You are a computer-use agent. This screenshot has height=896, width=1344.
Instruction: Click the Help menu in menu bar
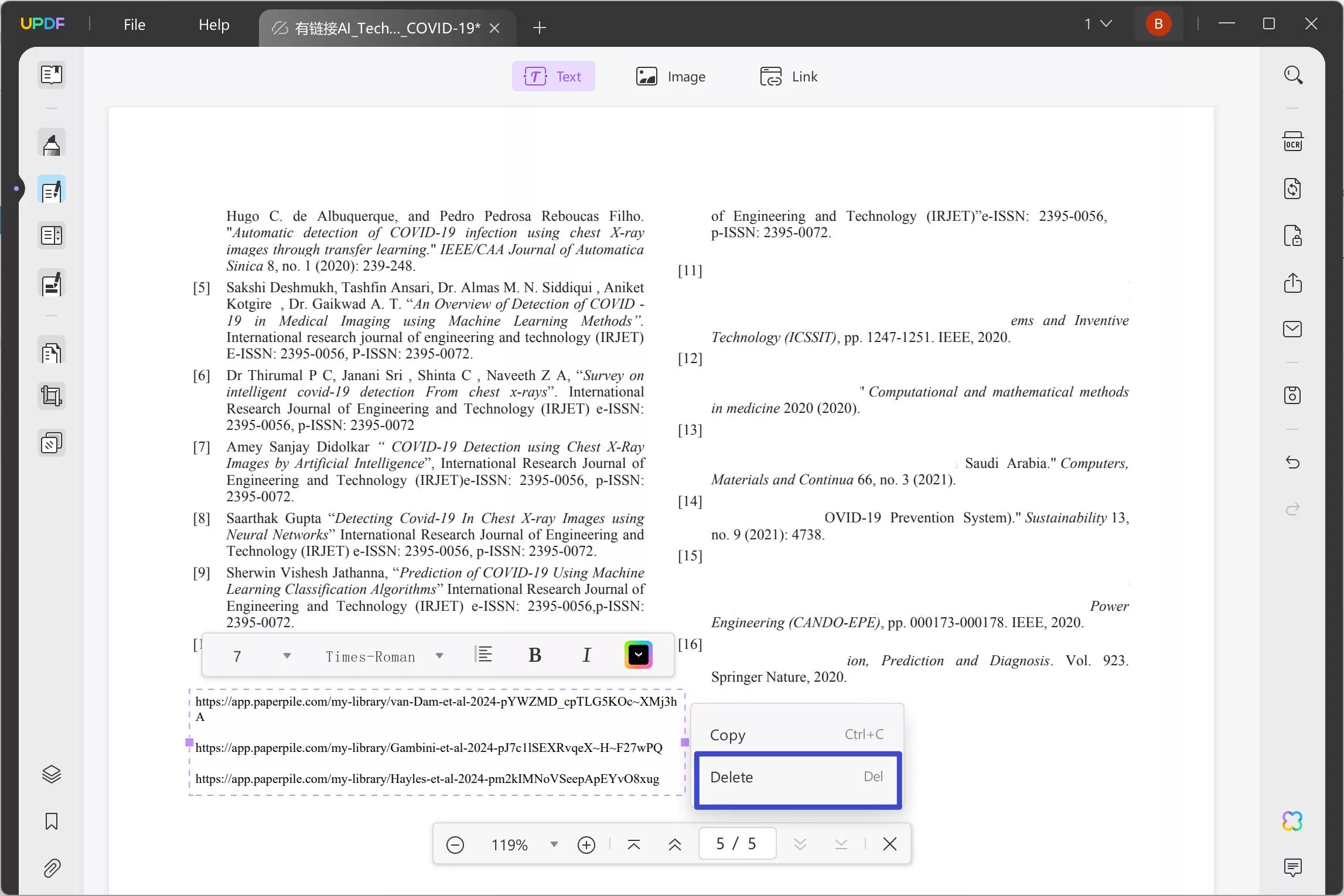[x=214, y=24]
